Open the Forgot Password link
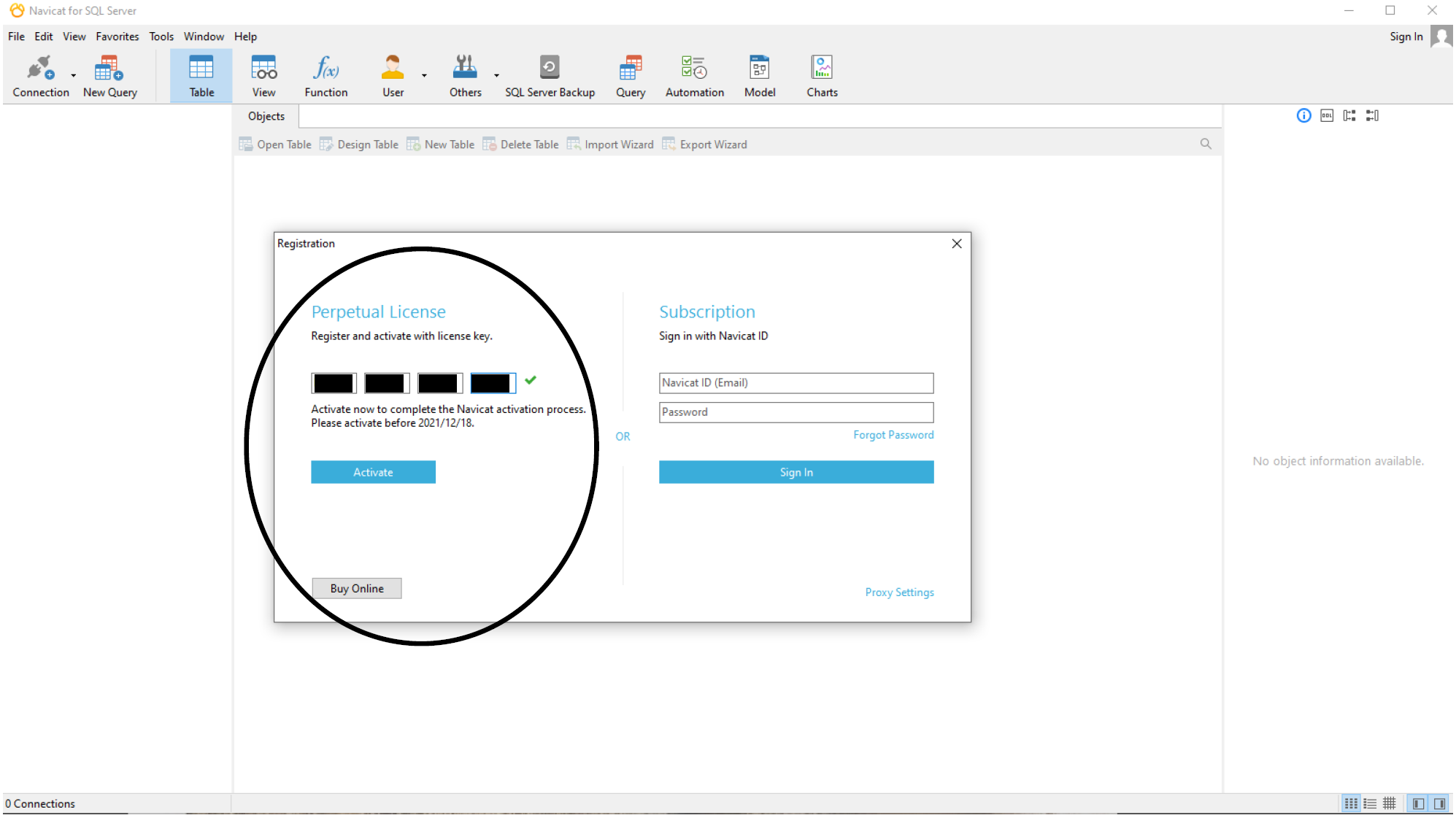The width and height of the screenshot is (1456, 815). point(893,435)
